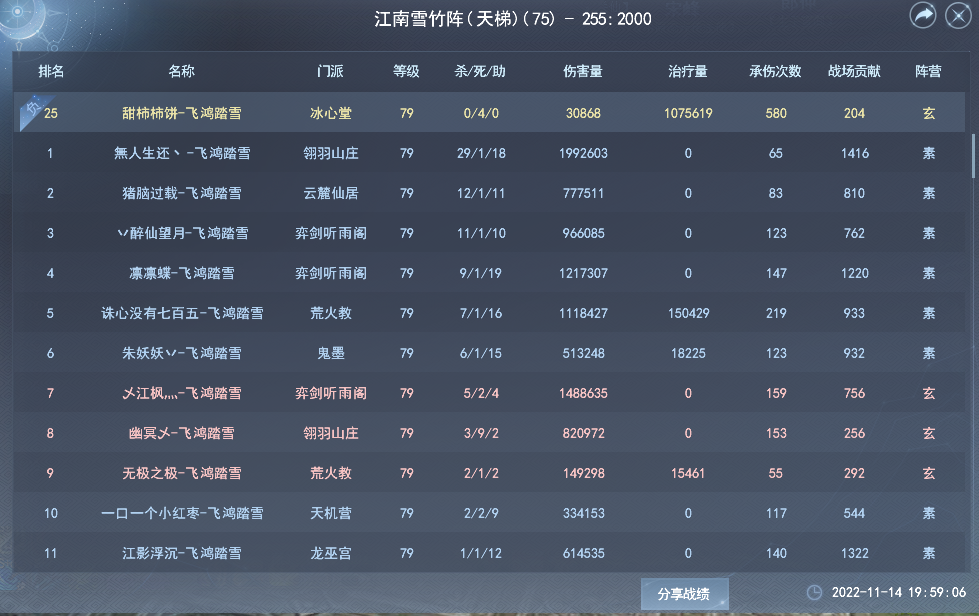Click the damage value 1992603

[583, 153]
